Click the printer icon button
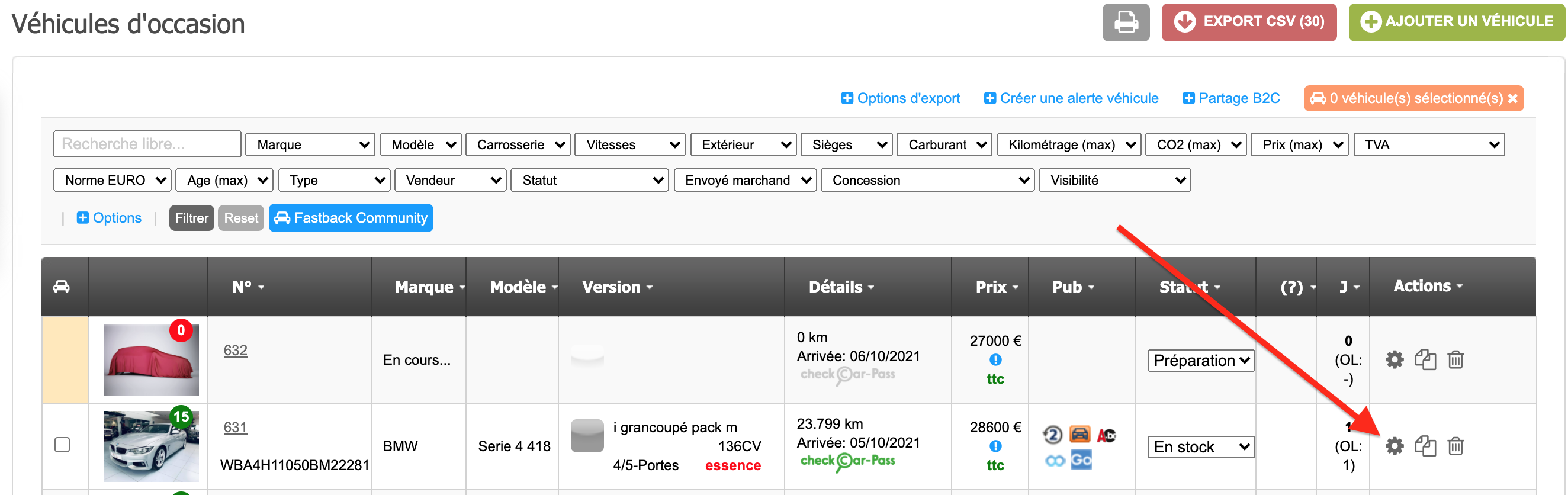 coord(1125,22)
